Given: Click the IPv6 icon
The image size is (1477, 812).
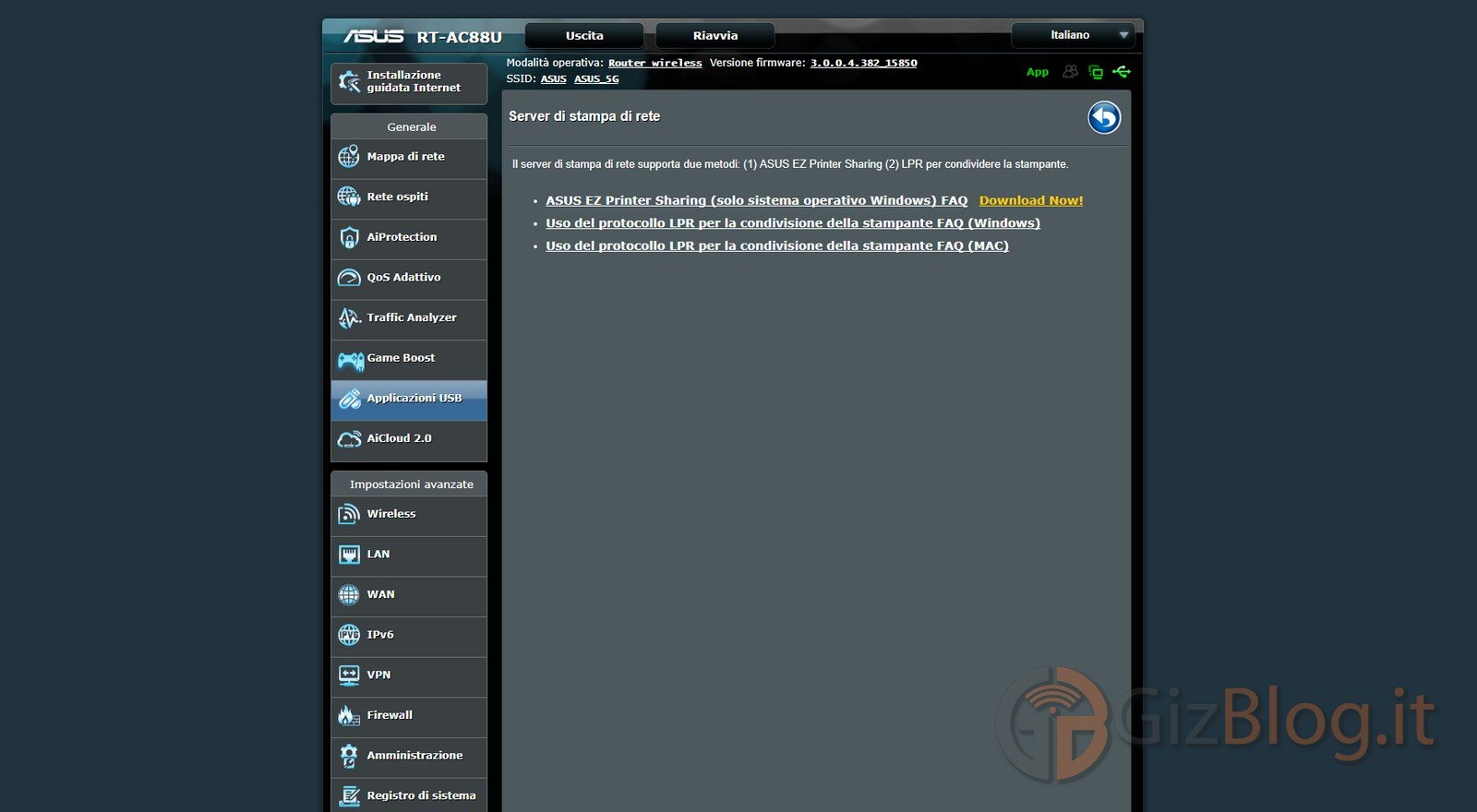Looking at the screenshot, I should pos(349,635).
